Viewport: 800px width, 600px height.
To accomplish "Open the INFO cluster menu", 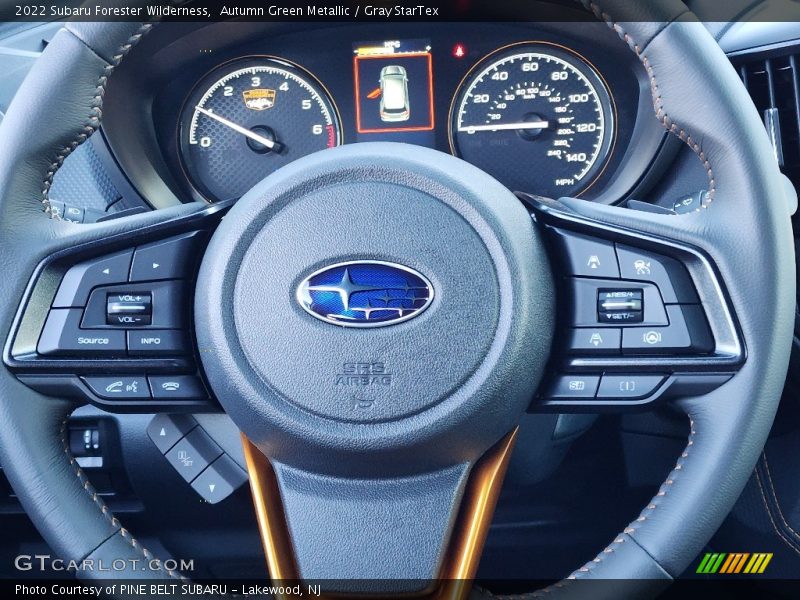I will tap(150, 341).
